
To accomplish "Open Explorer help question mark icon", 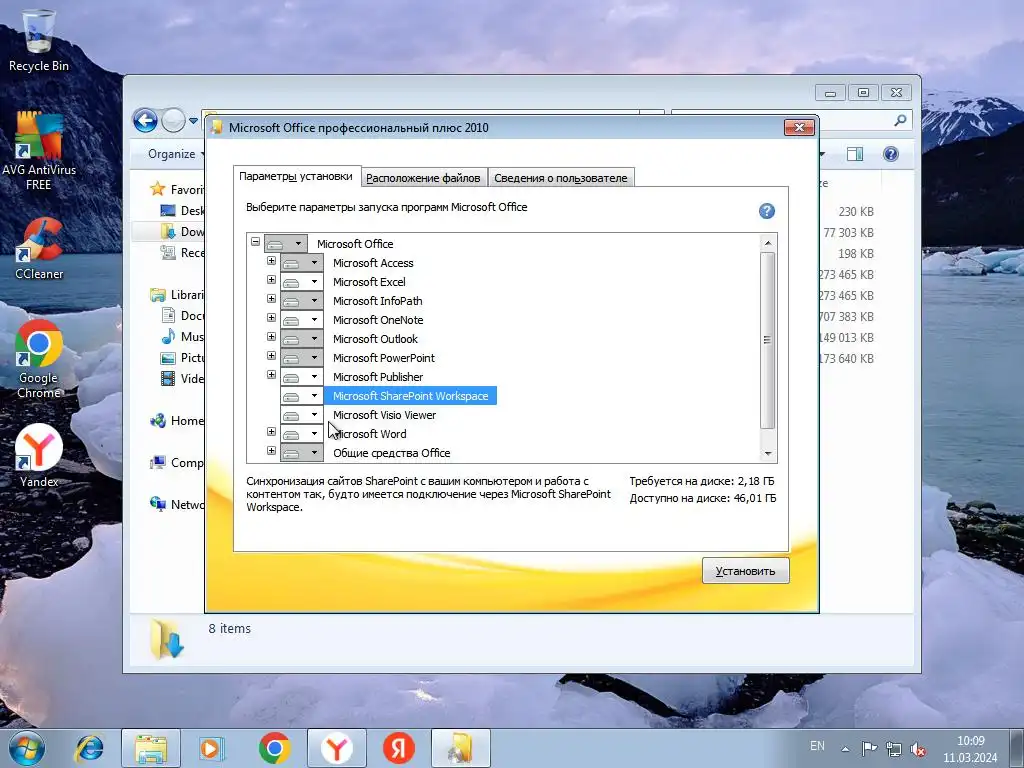I will [891, 154].
